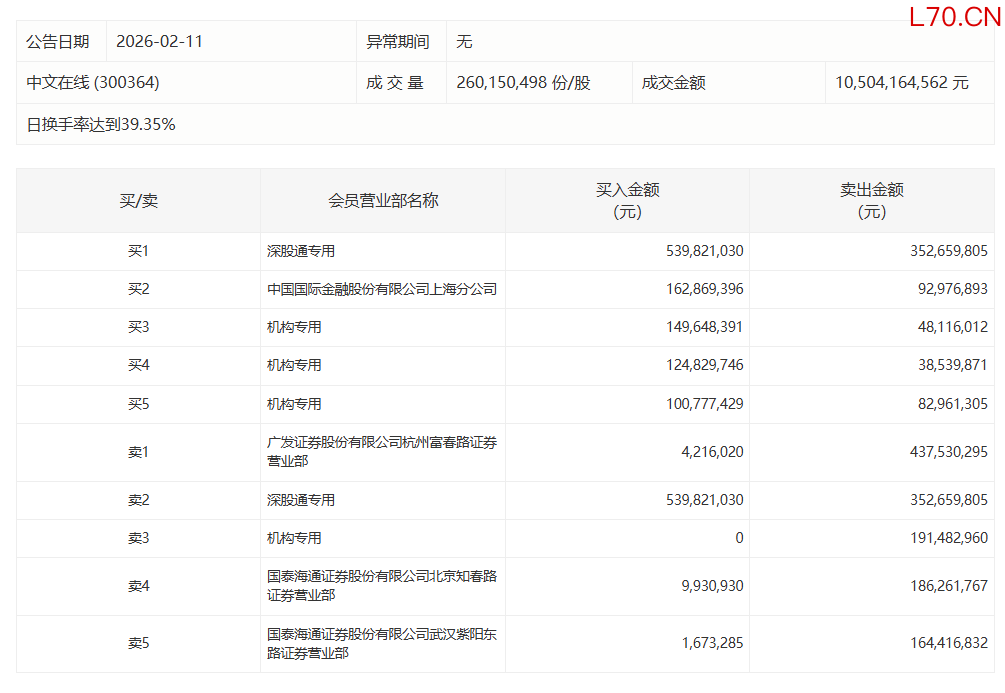Open 中国国际金融股份有限公司上海分公司 broker entry

pos(382,290)
